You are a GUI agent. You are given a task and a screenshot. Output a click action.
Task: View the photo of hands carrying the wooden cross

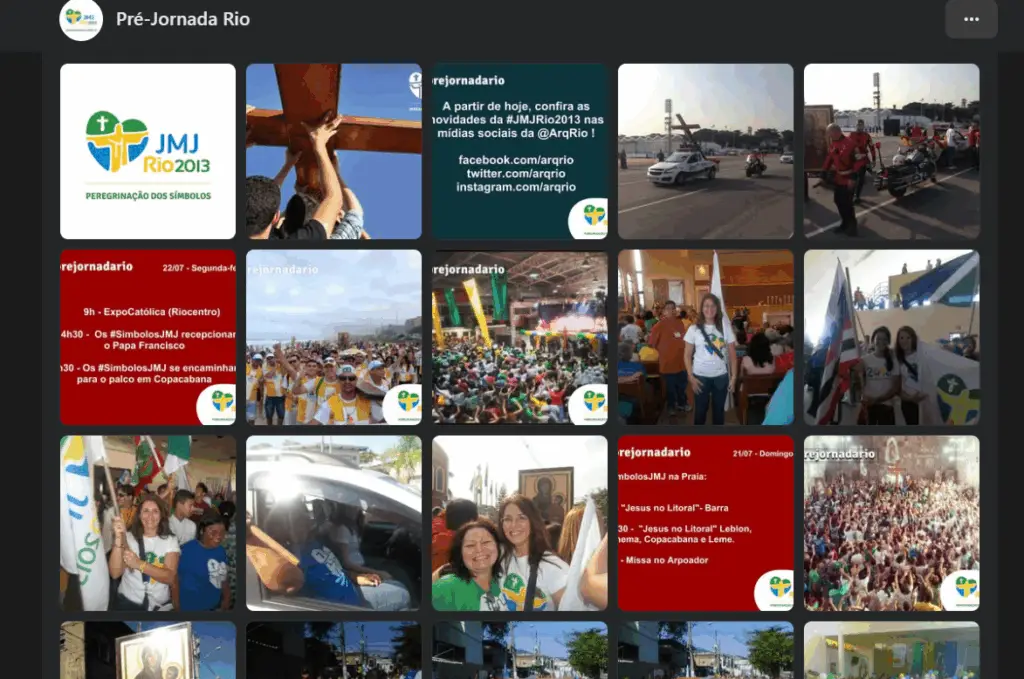click(x=334, y=150)
